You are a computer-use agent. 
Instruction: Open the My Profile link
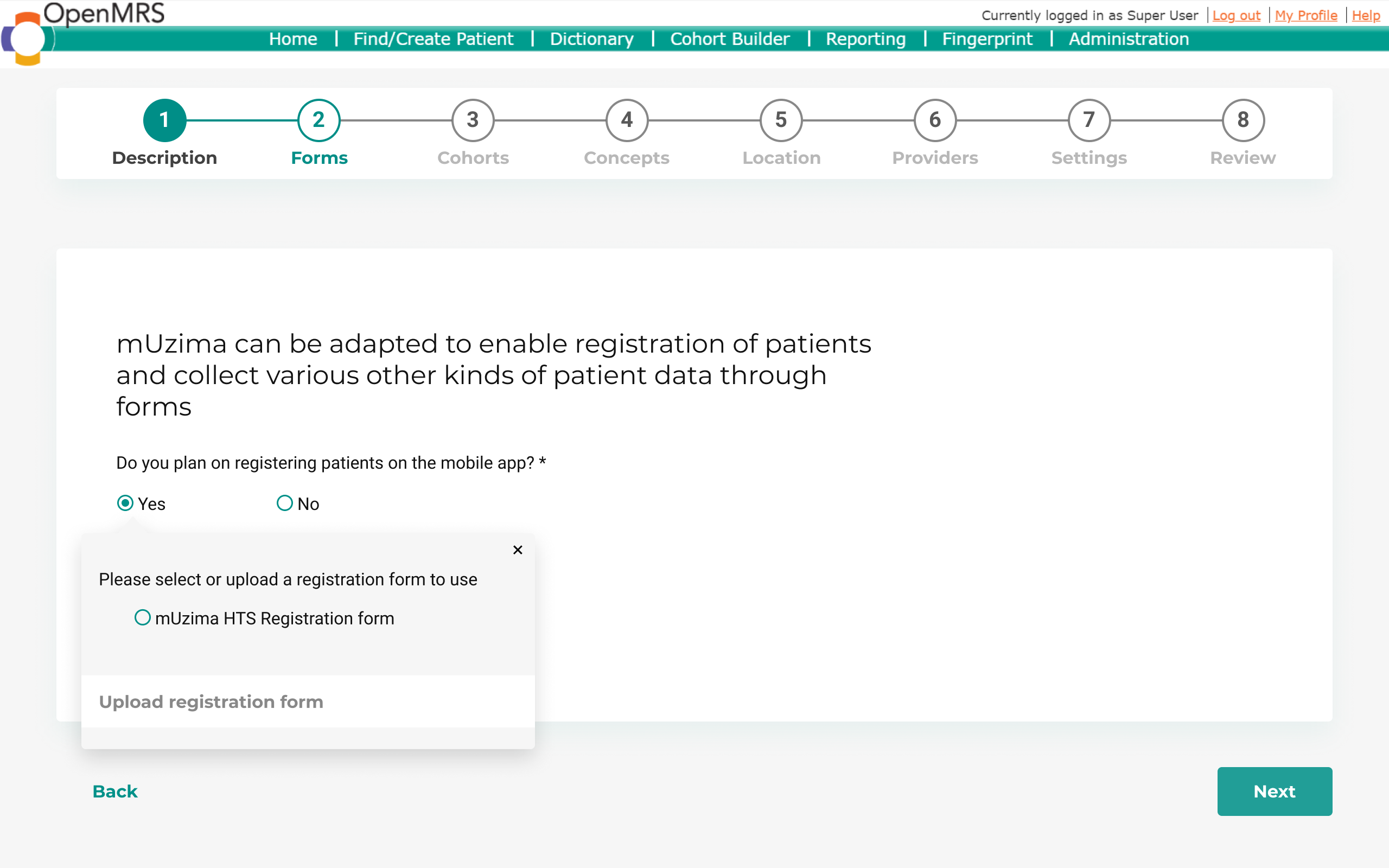click(x=1306, y=16)
